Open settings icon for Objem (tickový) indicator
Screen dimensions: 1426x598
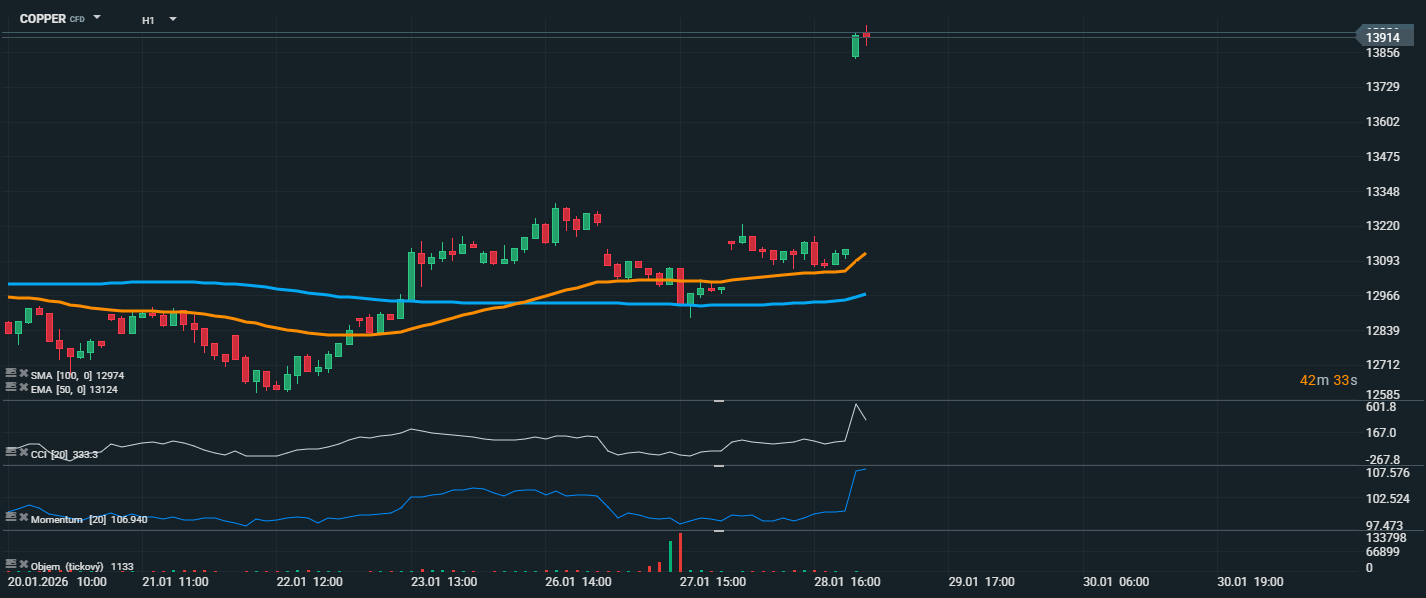click(x=11, y=565)
